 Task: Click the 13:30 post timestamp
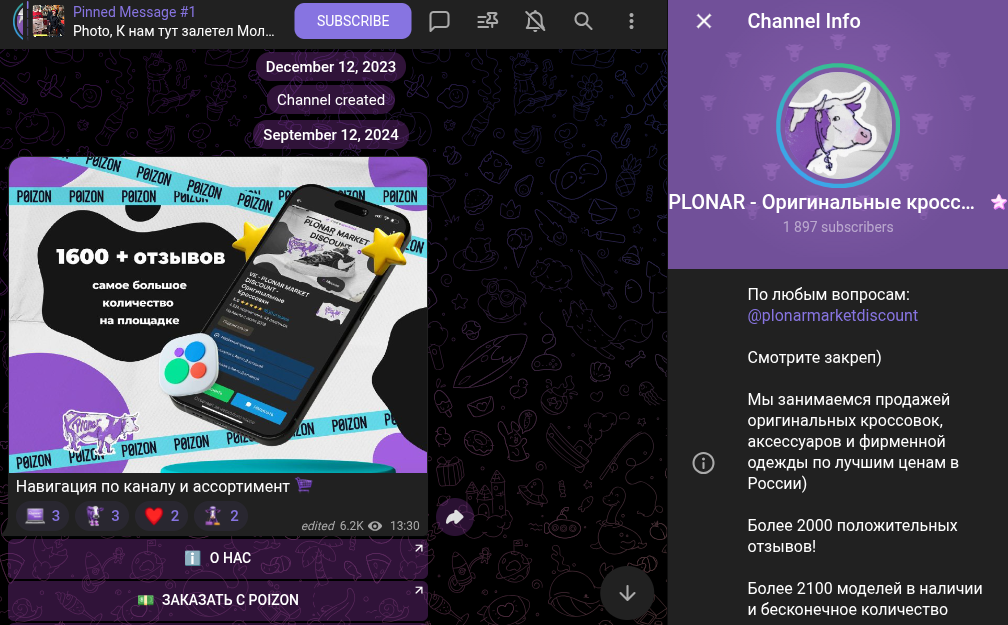point(404,526)
